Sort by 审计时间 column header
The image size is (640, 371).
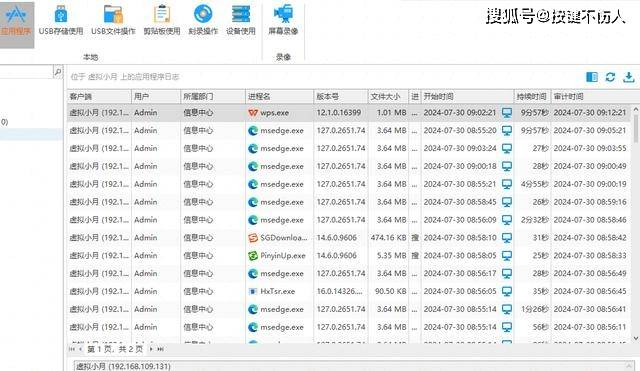592,96
